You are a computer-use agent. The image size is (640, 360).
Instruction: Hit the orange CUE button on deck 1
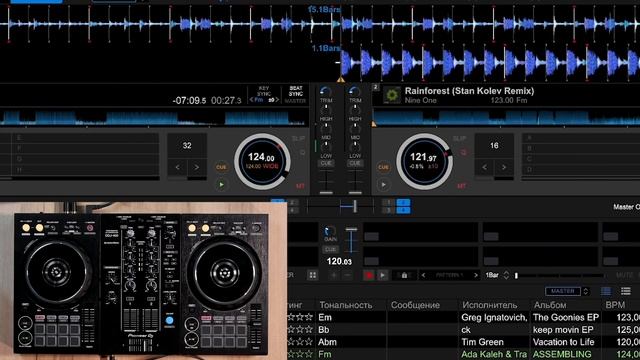pyautogui.click(x=221, y=167)
